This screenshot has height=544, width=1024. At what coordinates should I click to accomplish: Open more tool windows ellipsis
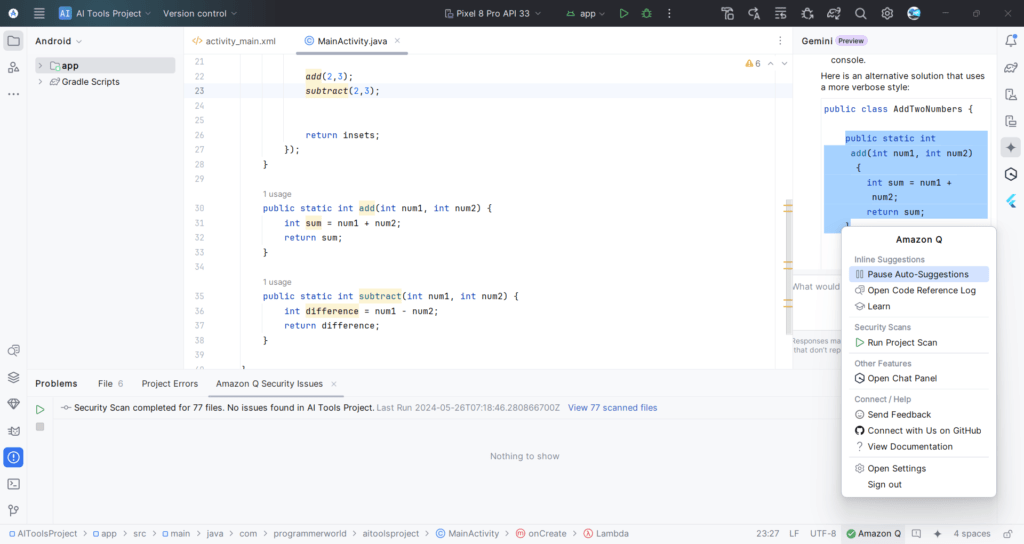(13, 94)
